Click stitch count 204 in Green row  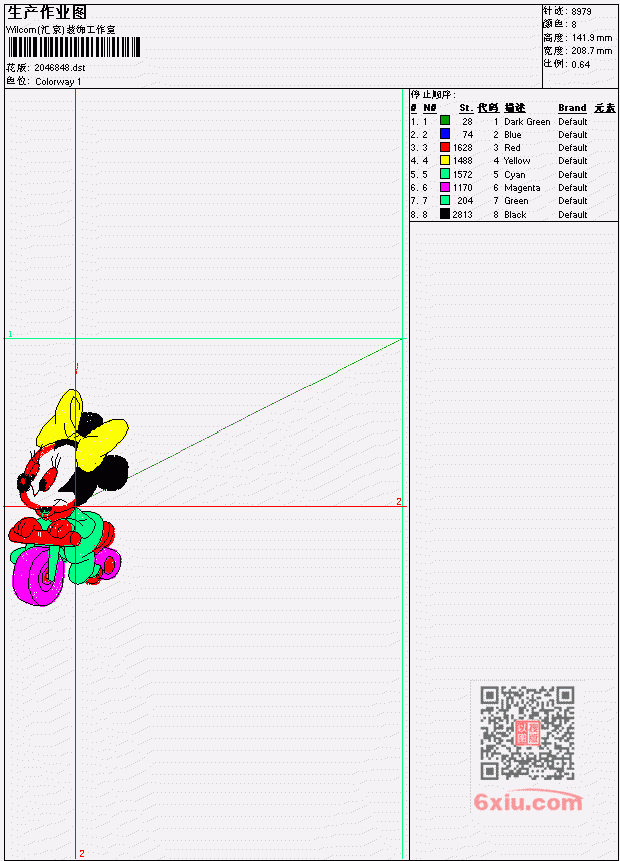click(x=465, y=201)
